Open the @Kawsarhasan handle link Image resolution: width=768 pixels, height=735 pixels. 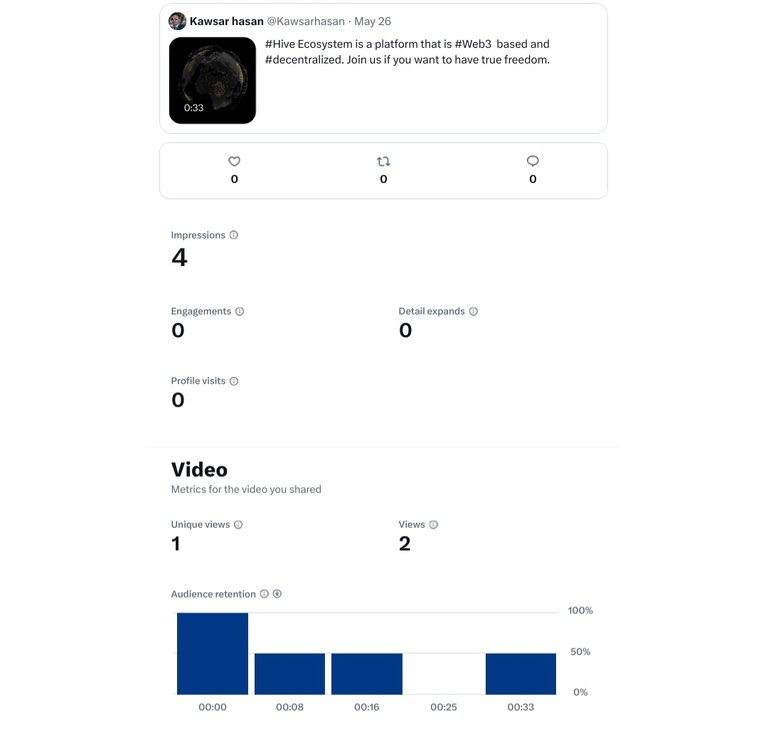pyautogui.click(x=306, y=22)
